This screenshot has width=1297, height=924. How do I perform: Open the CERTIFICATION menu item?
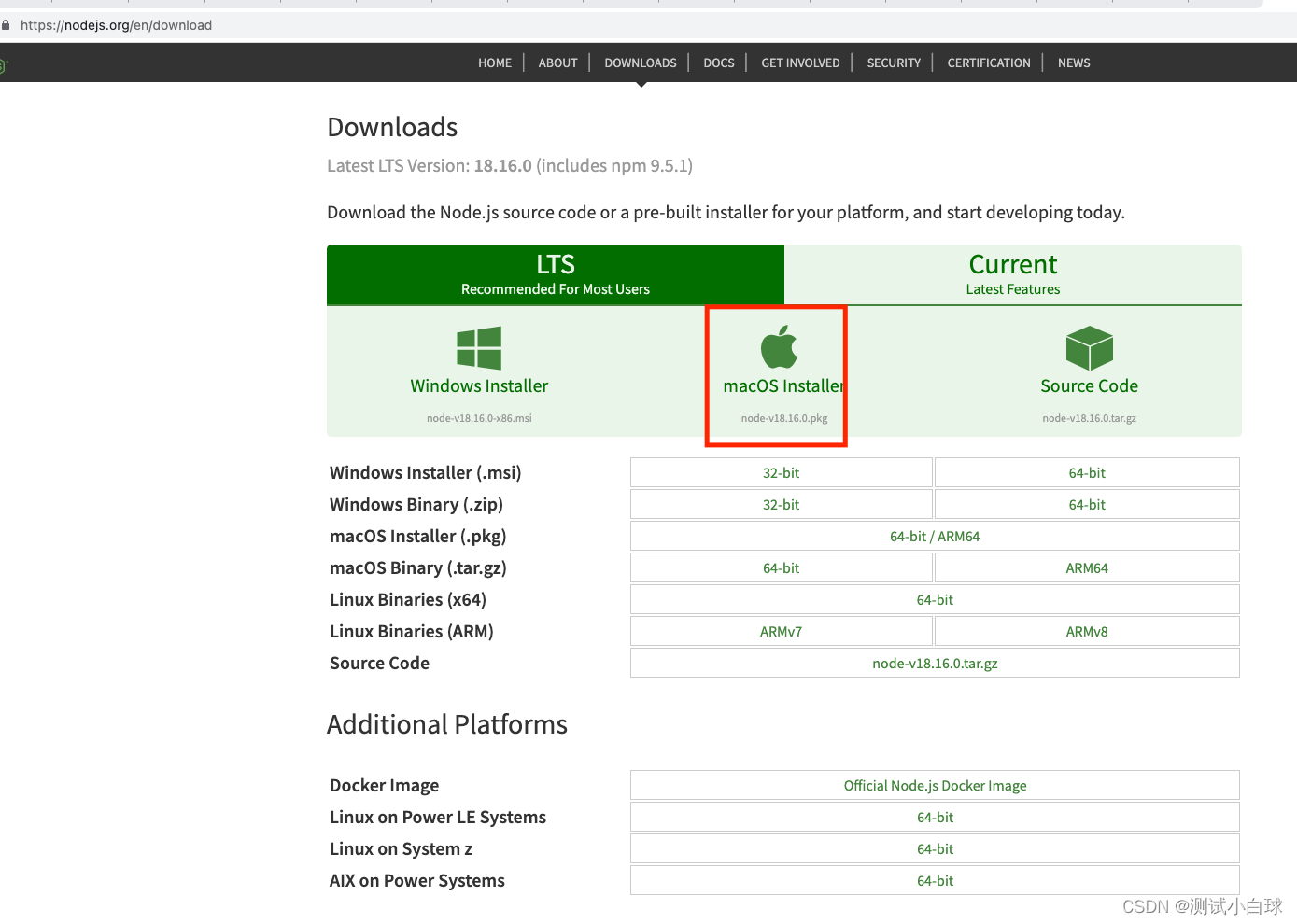[989, 63]
